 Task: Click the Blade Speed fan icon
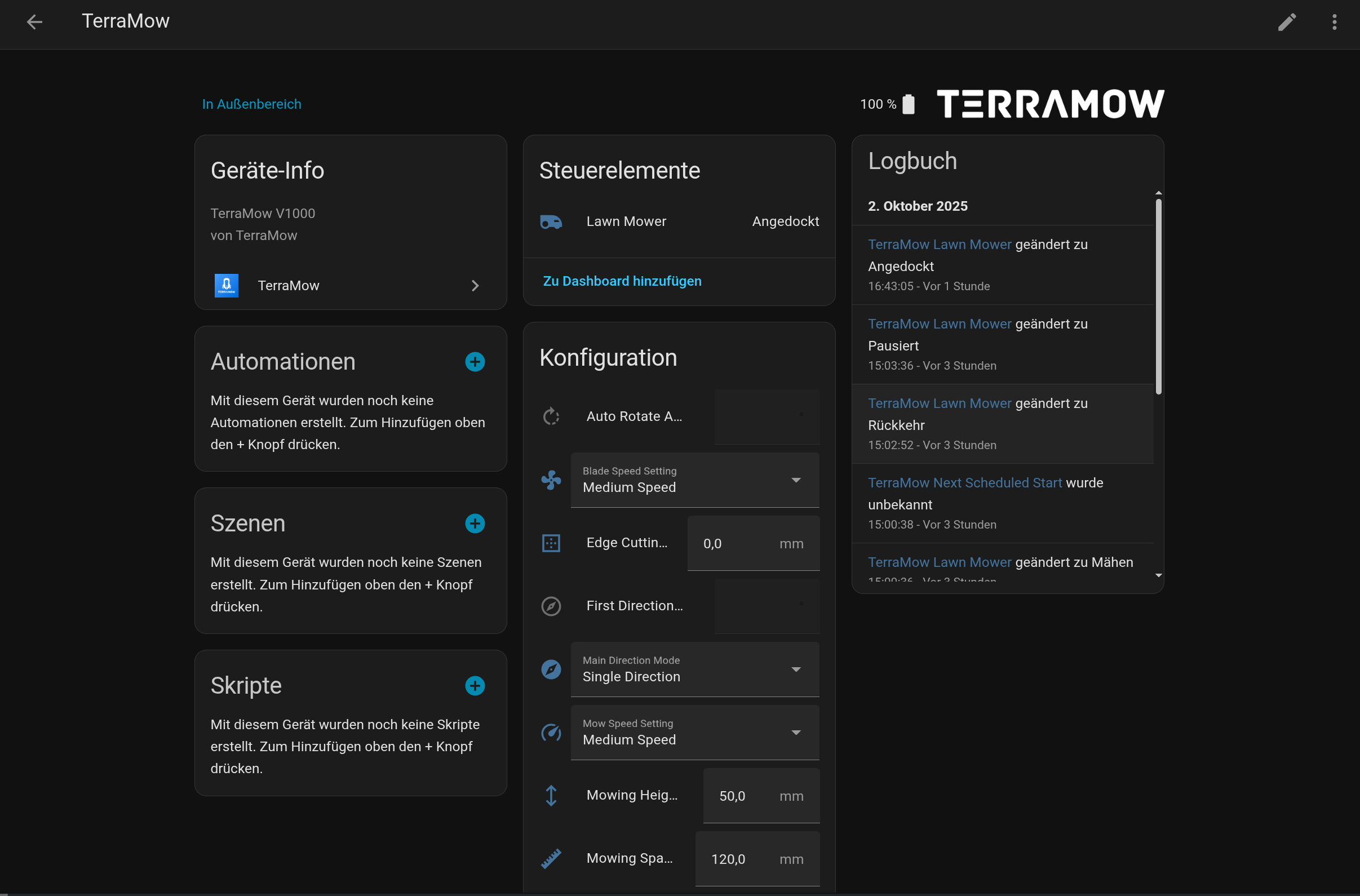pyautogui.click(x=551, y=480)
